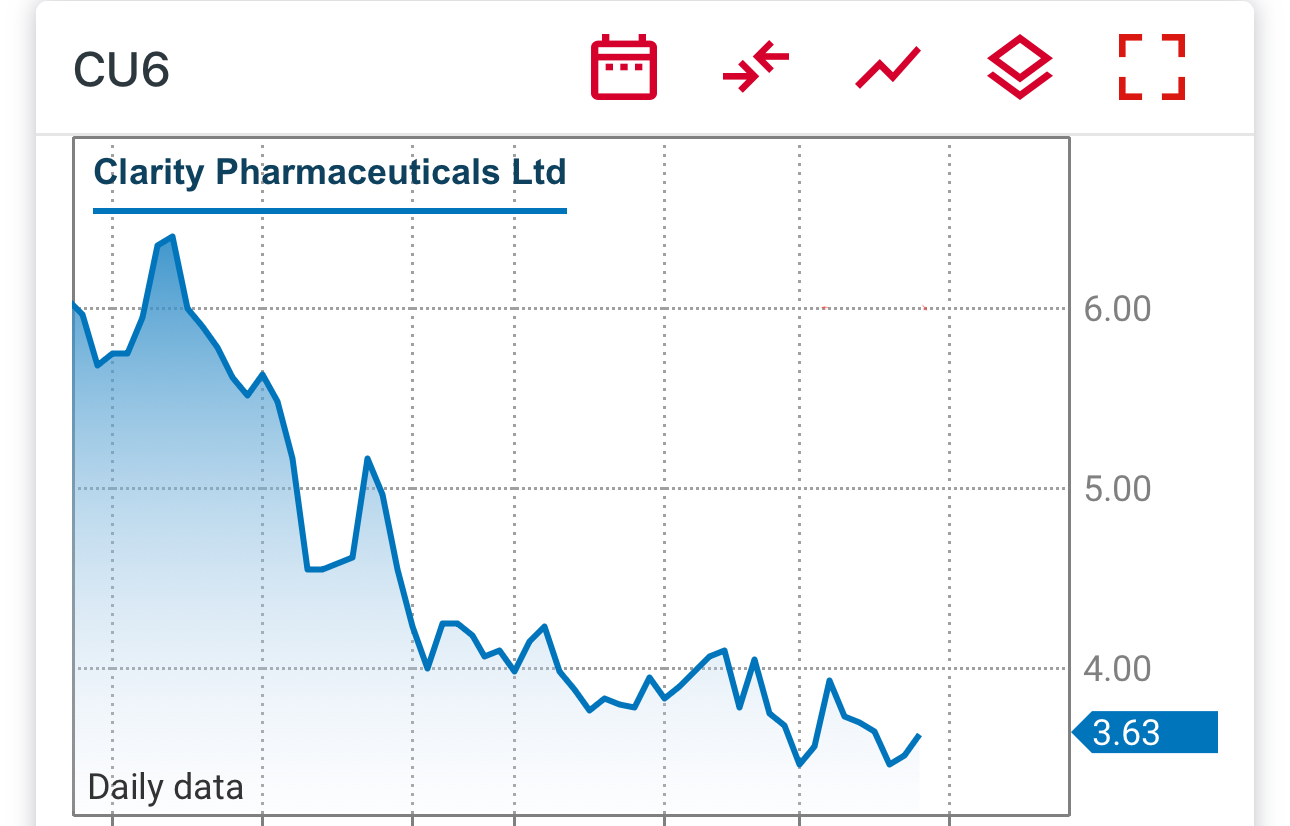The width and height of the screenshot is (1290, 826).
Task: Open the layers overlay icon
Action: [x=1020, y=68]
